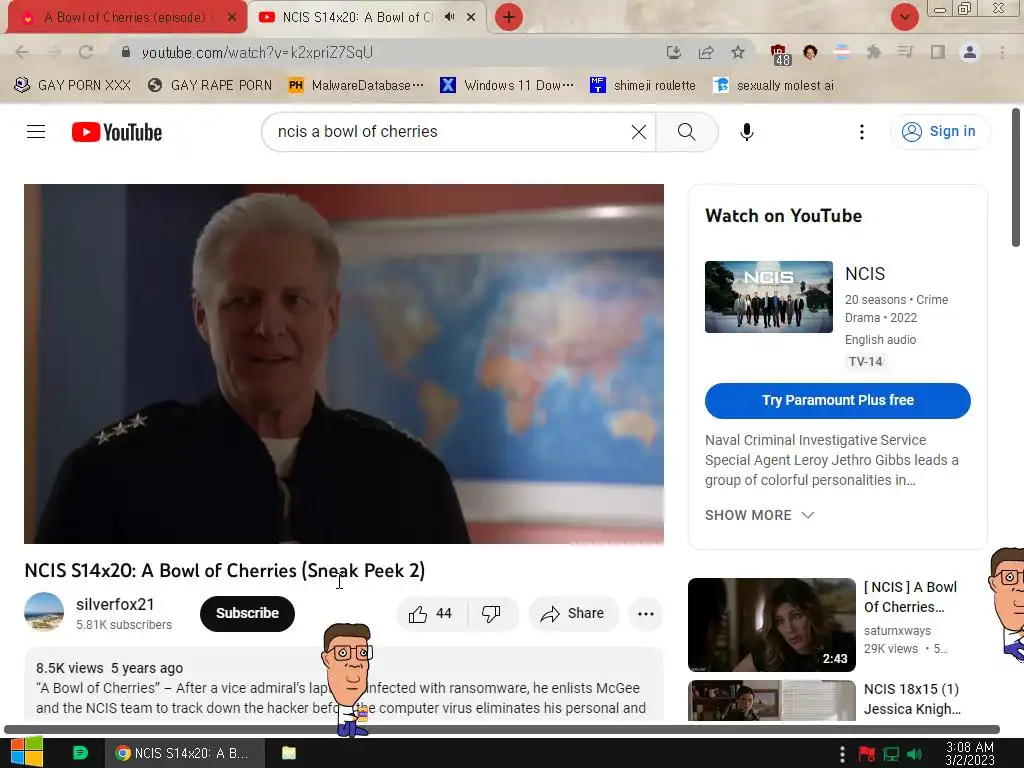Open the NCIS 18x15 video thumbnail
The image size is (1024, 768).
coord(771,700)
